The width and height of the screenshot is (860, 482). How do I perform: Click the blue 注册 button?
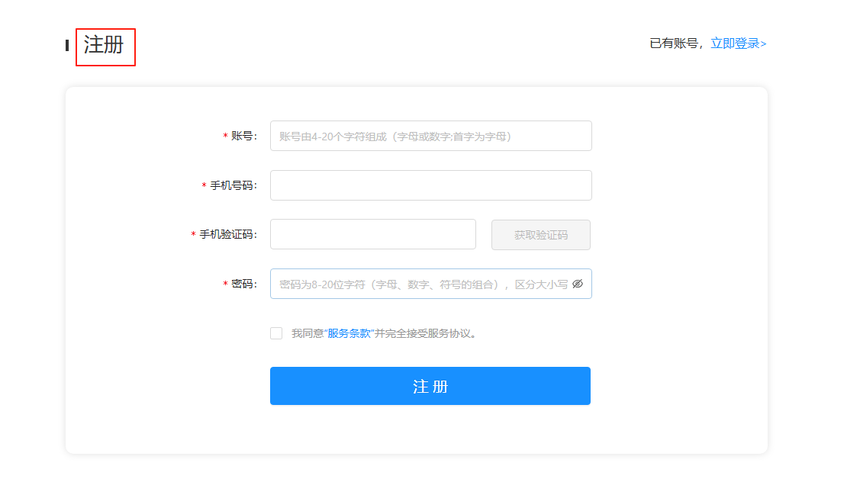click(430, 386)
